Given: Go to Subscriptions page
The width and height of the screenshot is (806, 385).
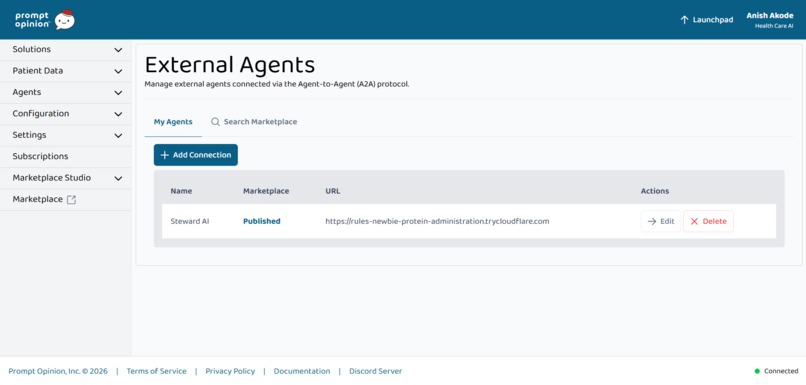Looking at the screenshot, I should point(65,156).
